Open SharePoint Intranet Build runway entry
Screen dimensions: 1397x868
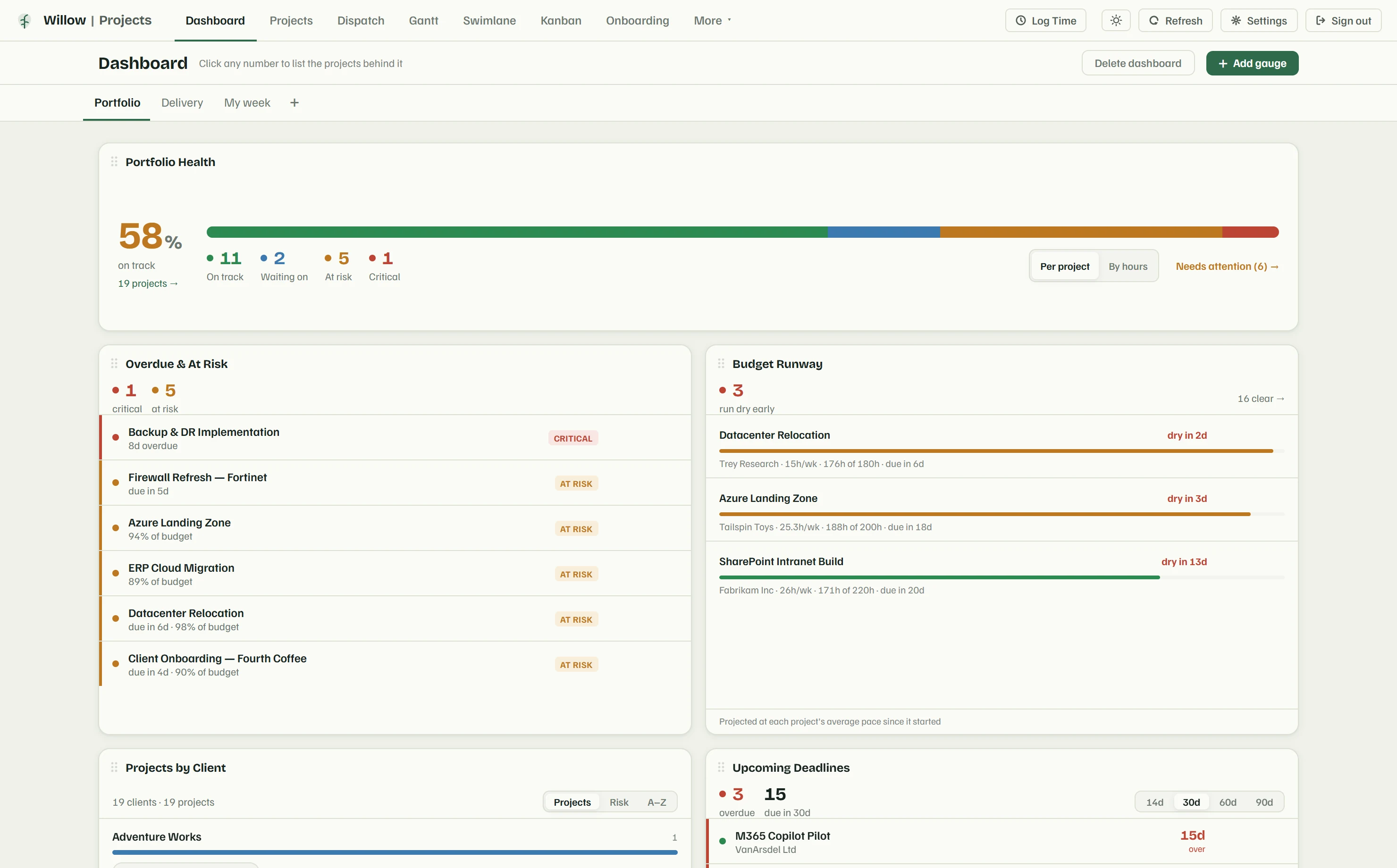coord(1001,574)
